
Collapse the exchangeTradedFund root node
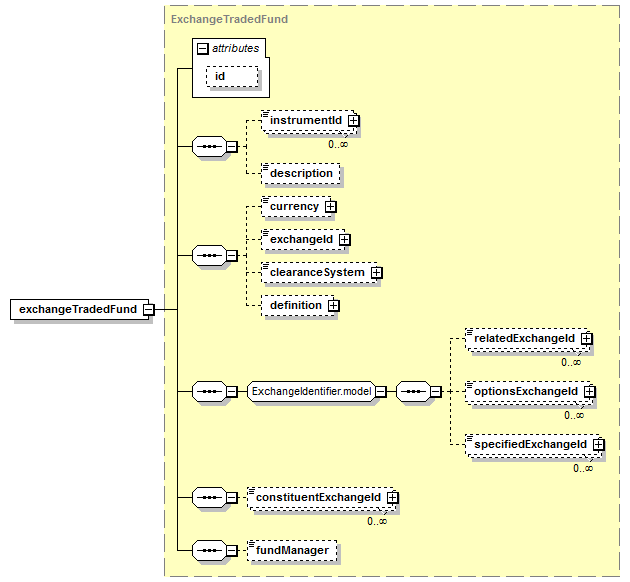(x=148, y=309)
